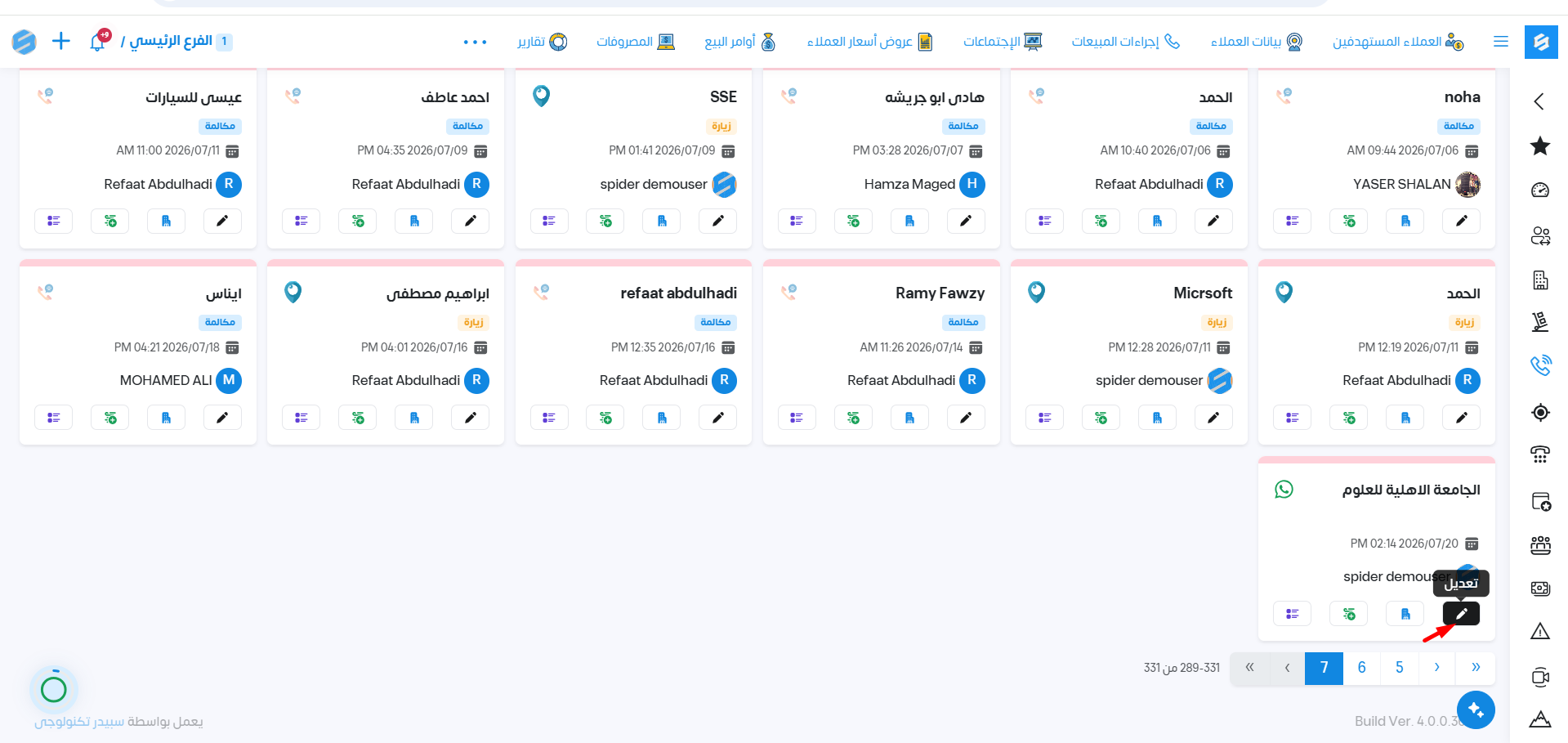This screenshot has height=743, width=1568.
Task: Go to pagination page 6
Action: pyautogui.click(x=1362, y=668)
